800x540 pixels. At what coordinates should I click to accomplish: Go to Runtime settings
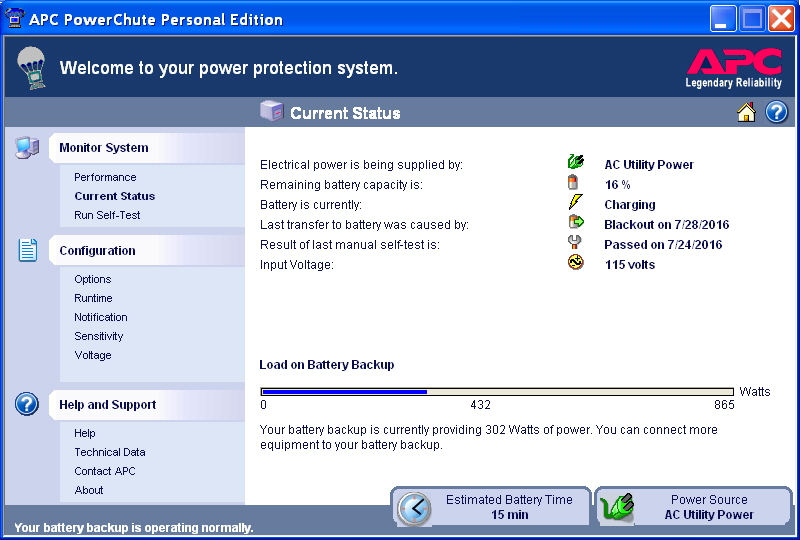[x=93, y=298]
